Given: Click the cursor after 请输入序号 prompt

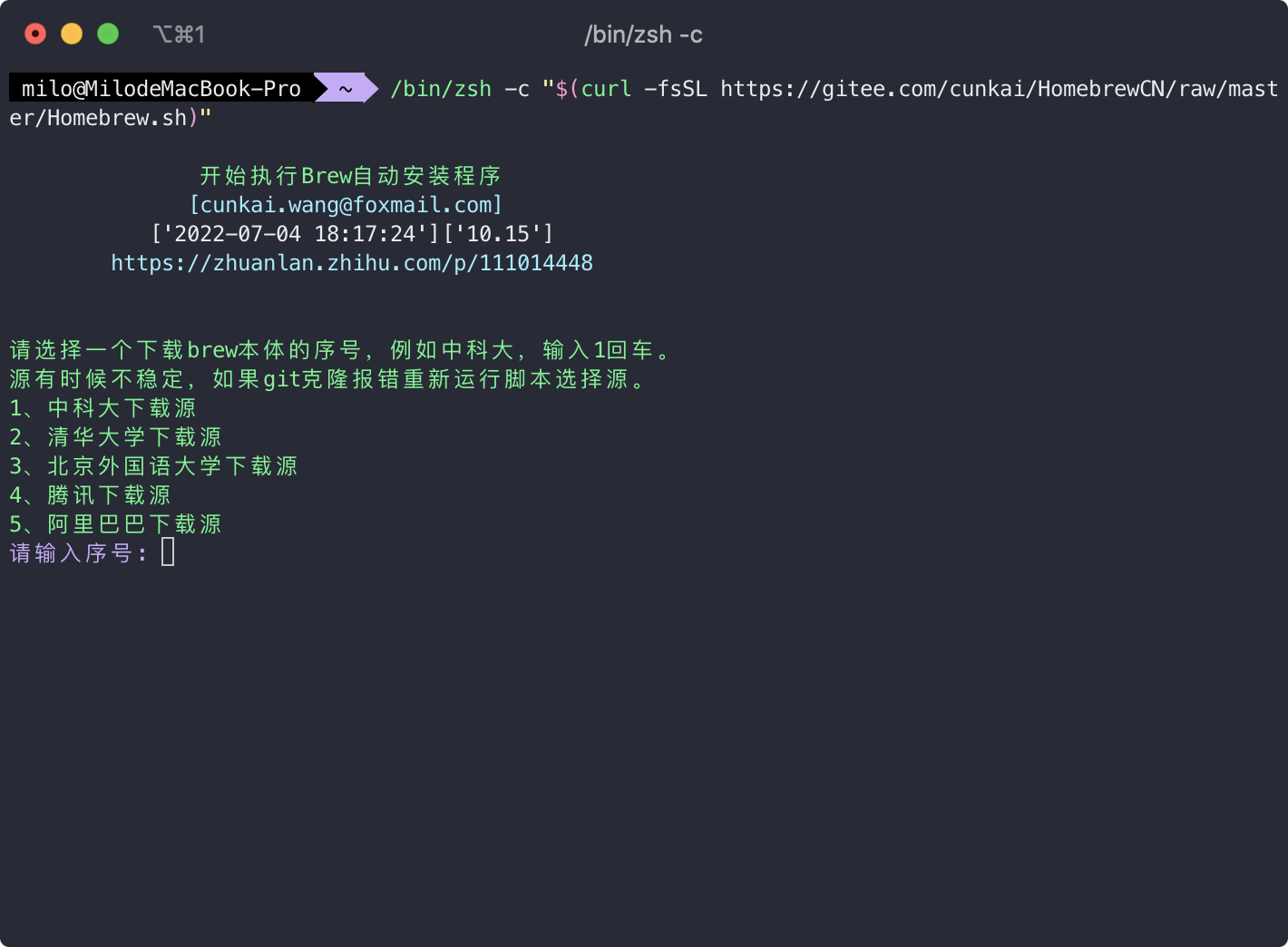Looking at the screenshot, I should click(x=168, y=552).
